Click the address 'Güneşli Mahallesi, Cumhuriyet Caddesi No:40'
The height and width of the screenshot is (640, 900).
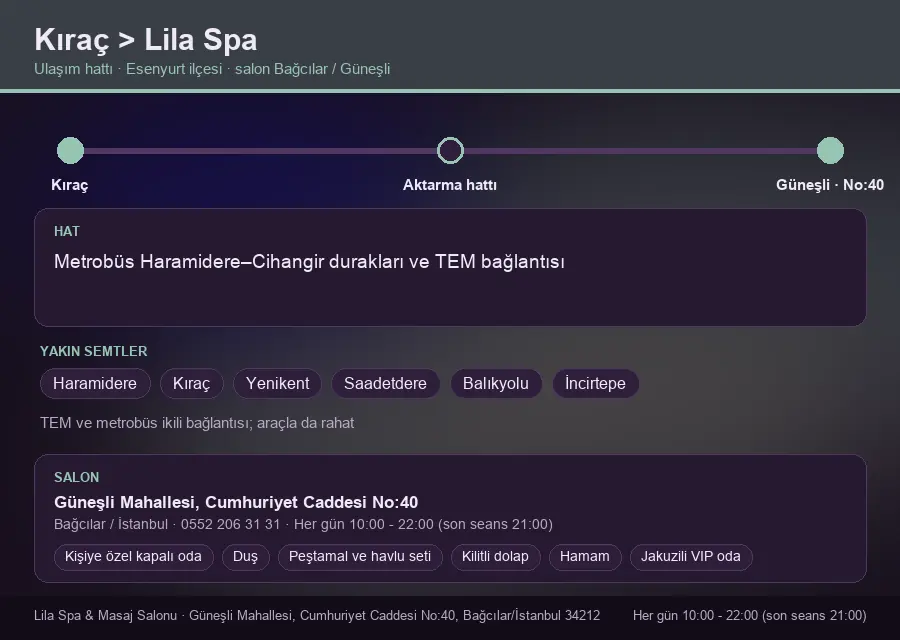(236, 502)
